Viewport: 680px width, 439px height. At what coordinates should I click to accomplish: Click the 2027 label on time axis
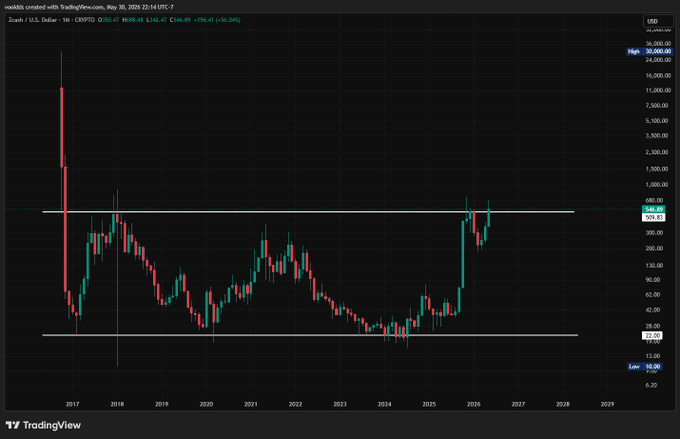[518, 404]
